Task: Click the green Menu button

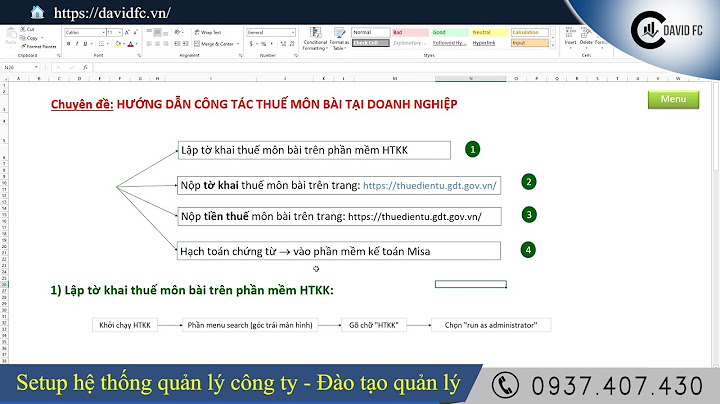Action: click(673, 99)
